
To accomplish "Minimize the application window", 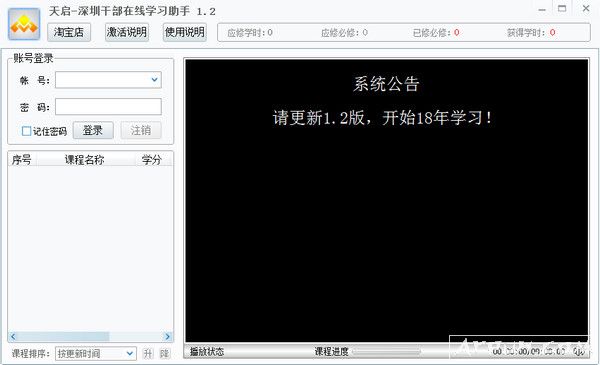I will (542, 9).
